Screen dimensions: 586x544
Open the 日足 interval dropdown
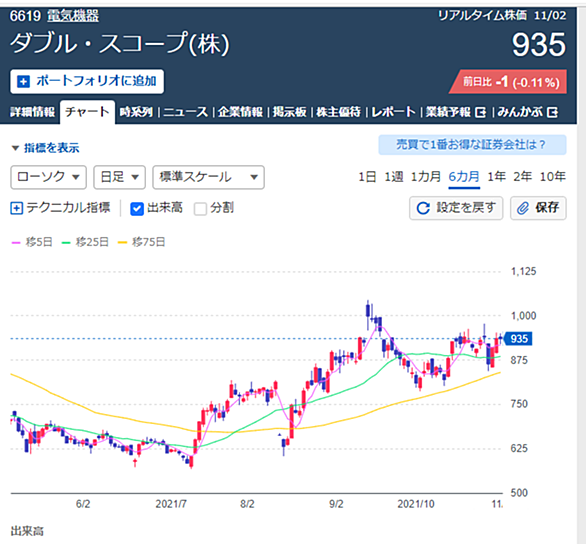(119, 177)
